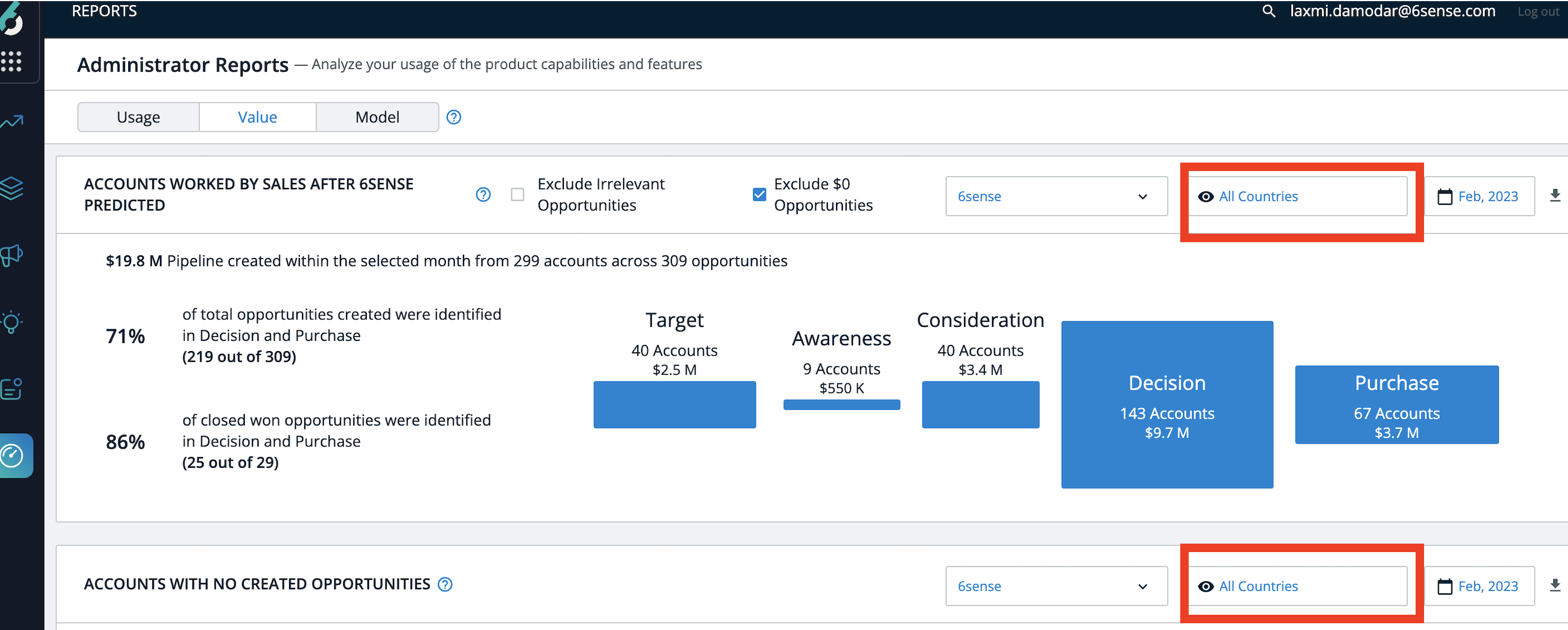Click the 6sense logo icon
The image size is (1568, 630).
coord(11,17)
